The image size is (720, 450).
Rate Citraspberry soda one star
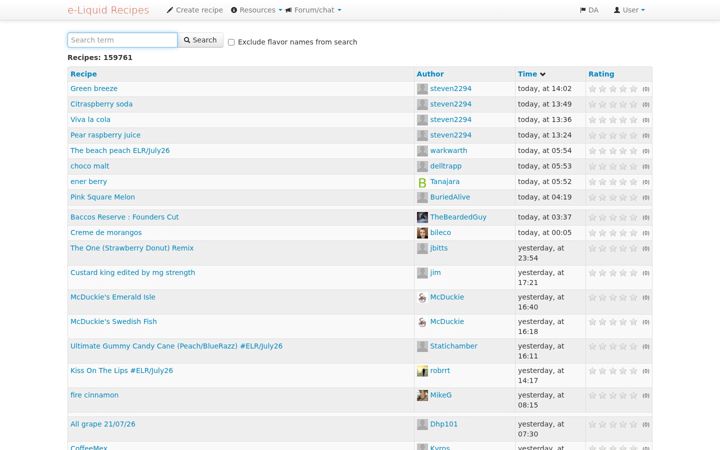[592, 105]
